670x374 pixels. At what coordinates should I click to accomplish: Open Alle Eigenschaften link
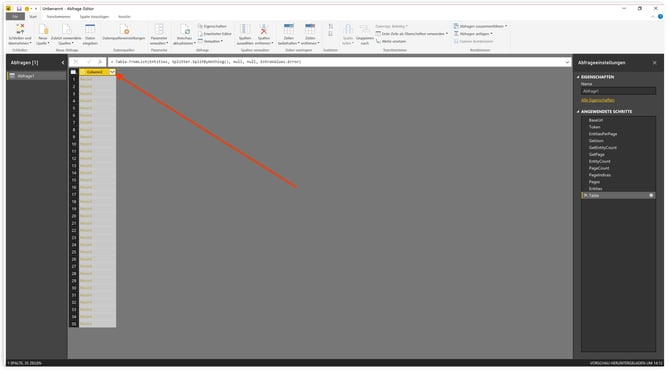597,100
